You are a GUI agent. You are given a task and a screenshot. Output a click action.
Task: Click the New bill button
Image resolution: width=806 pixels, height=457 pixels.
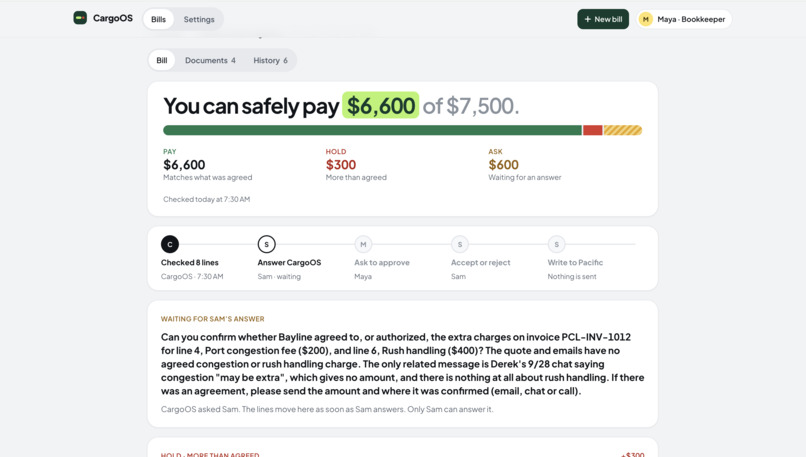coord(603,19)
